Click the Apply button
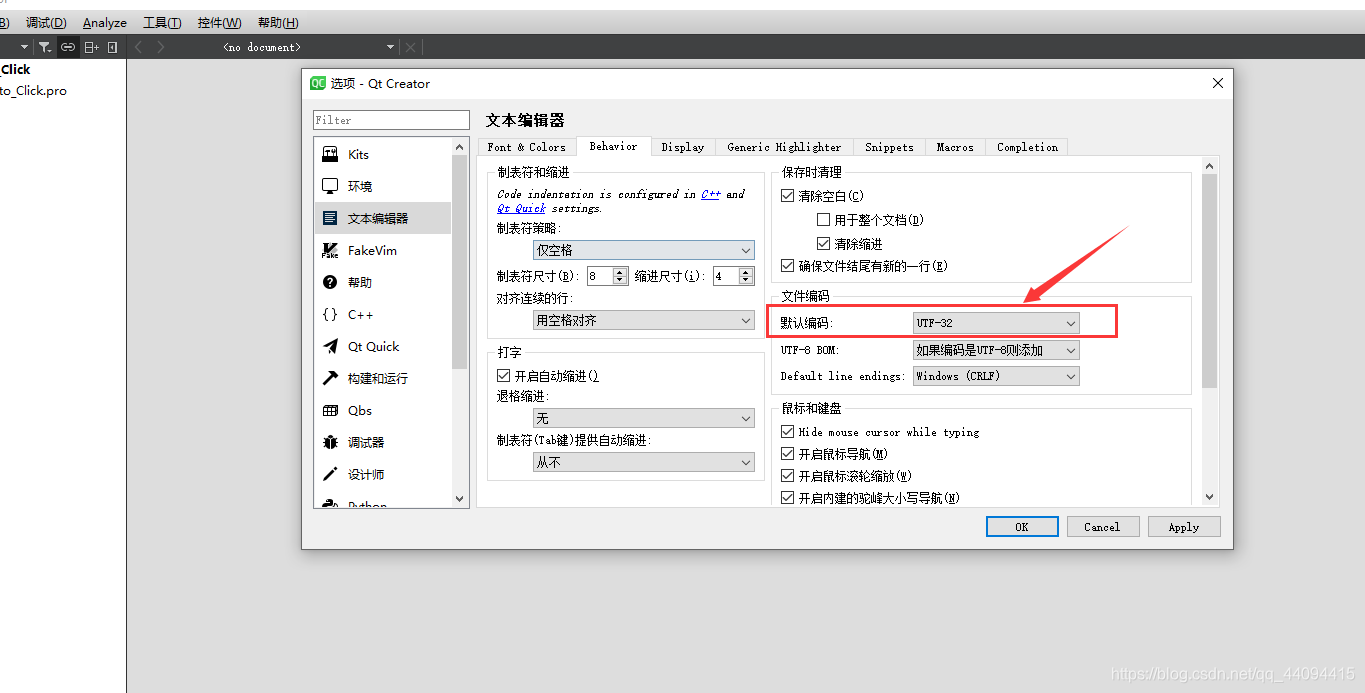The height and width of the screenshot is (693, 1365). pyautogui.click(x=1184, y=527)
